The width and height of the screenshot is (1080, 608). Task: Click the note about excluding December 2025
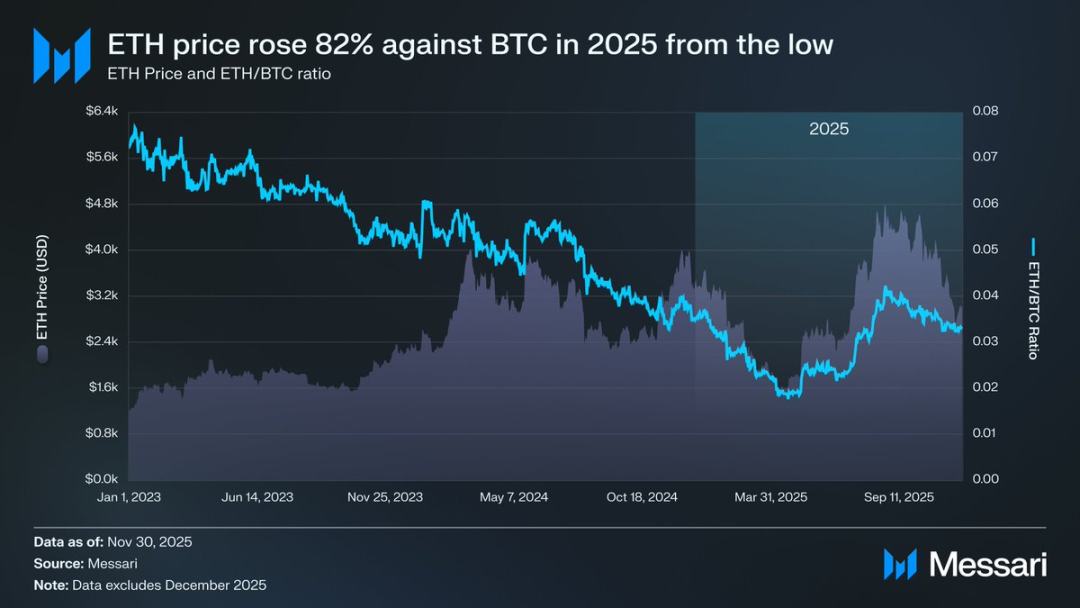pos(150,585)
